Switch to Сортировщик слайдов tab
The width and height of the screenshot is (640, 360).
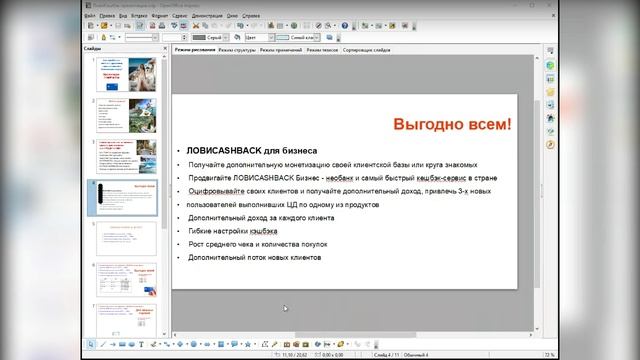[367, 50]
